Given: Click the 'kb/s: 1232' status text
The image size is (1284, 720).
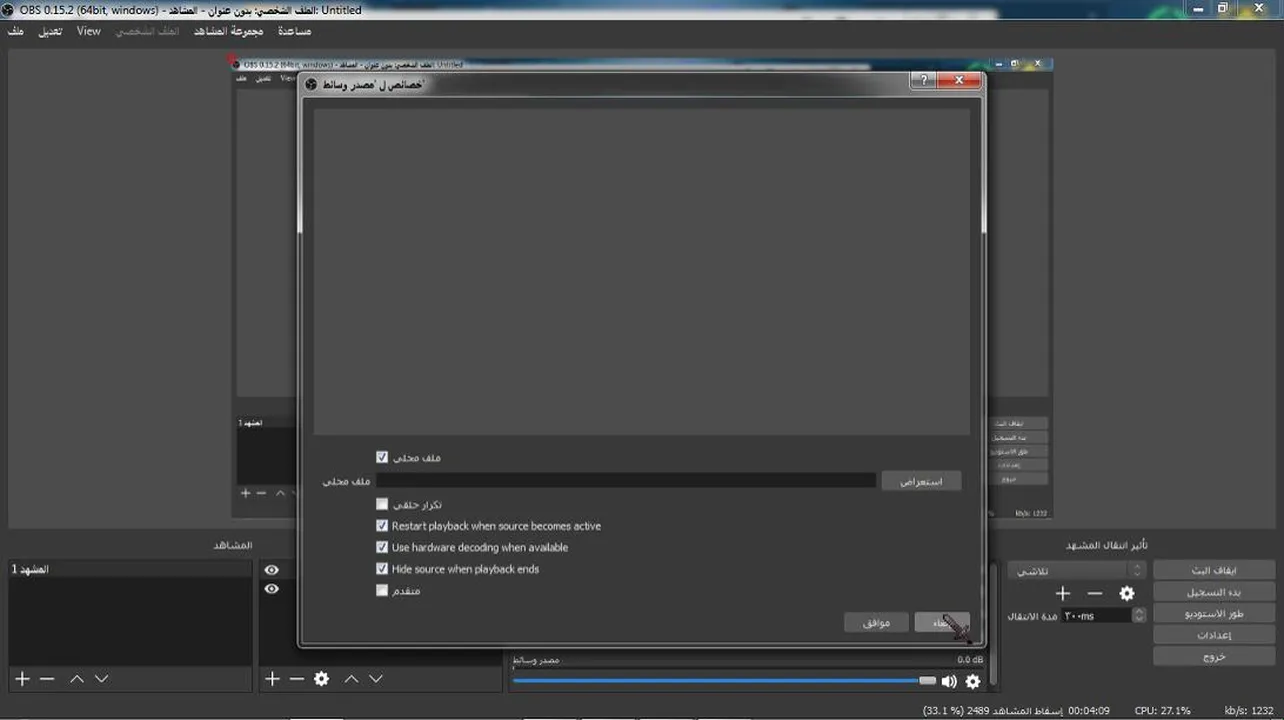Looking at the screenshot, I should (1247, 711).
